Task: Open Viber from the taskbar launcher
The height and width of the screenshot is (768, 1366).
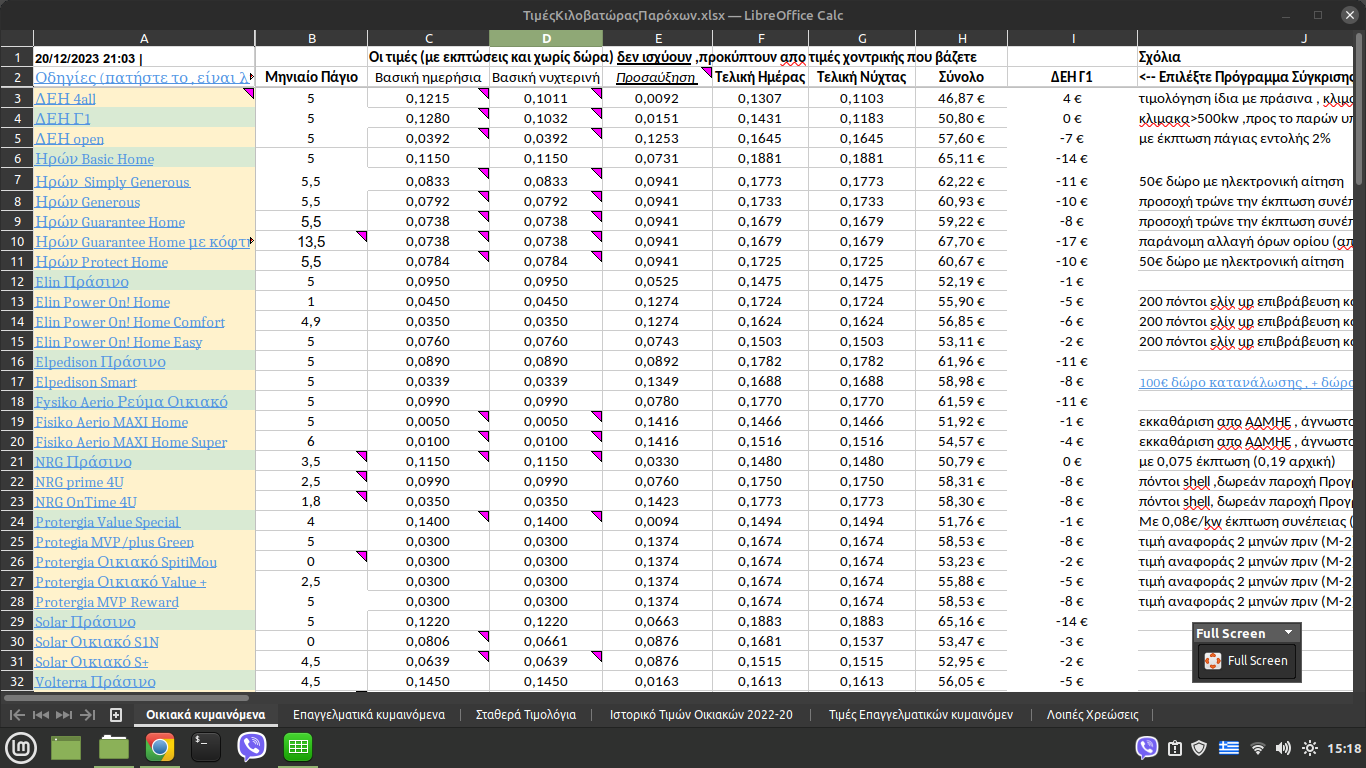Action: 252,747
